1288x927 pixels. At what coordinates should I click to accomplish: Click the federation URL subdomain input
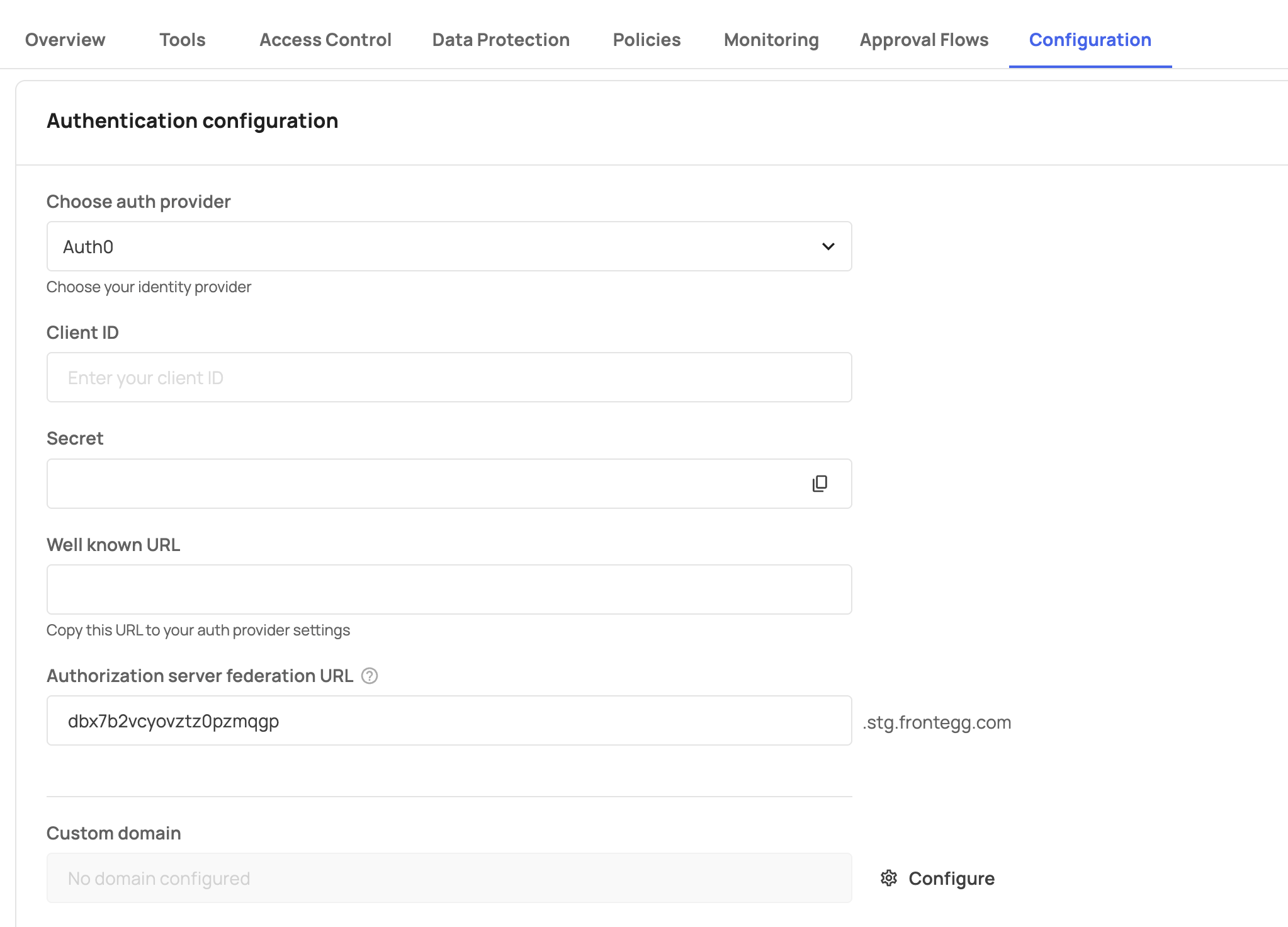click(449, 721)
